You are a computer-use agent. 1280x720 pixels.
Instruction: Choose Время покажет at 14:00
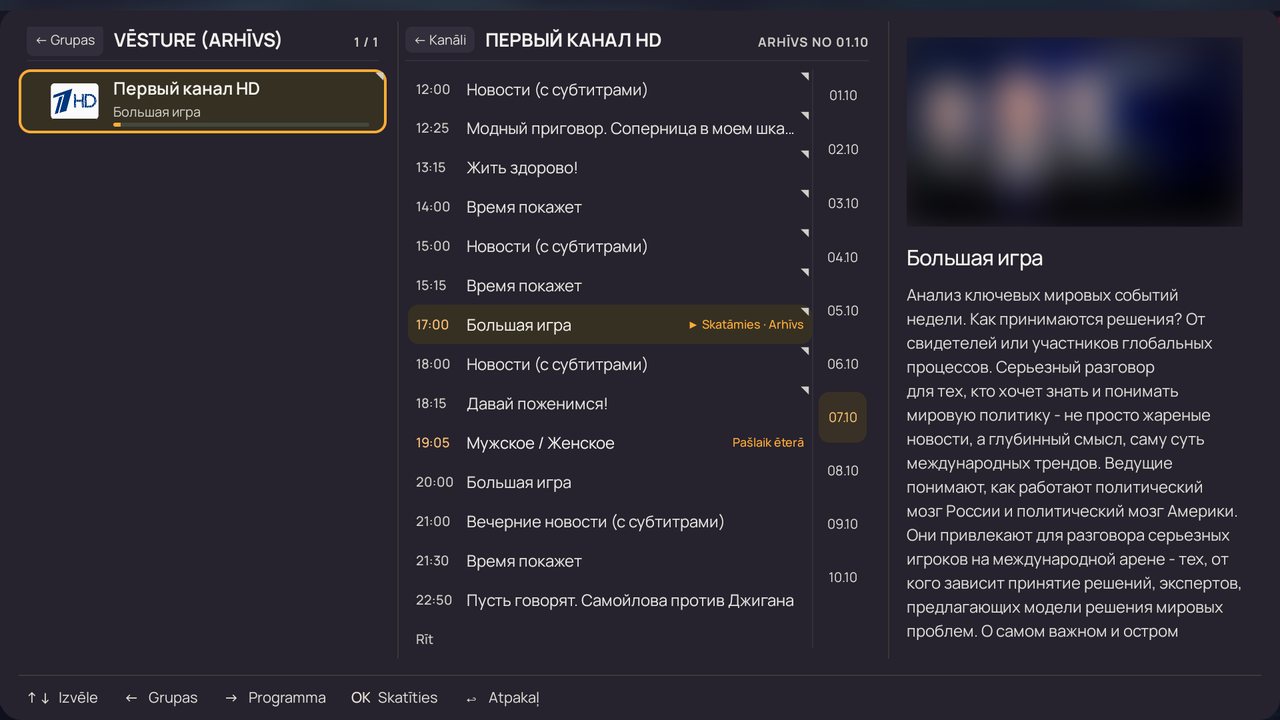coord(610,207)
